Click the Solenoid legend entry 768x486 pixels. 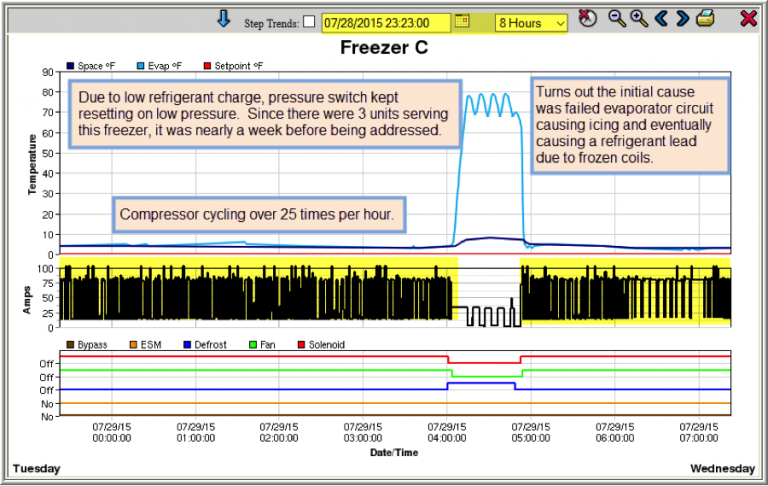(x=321, y=345)
